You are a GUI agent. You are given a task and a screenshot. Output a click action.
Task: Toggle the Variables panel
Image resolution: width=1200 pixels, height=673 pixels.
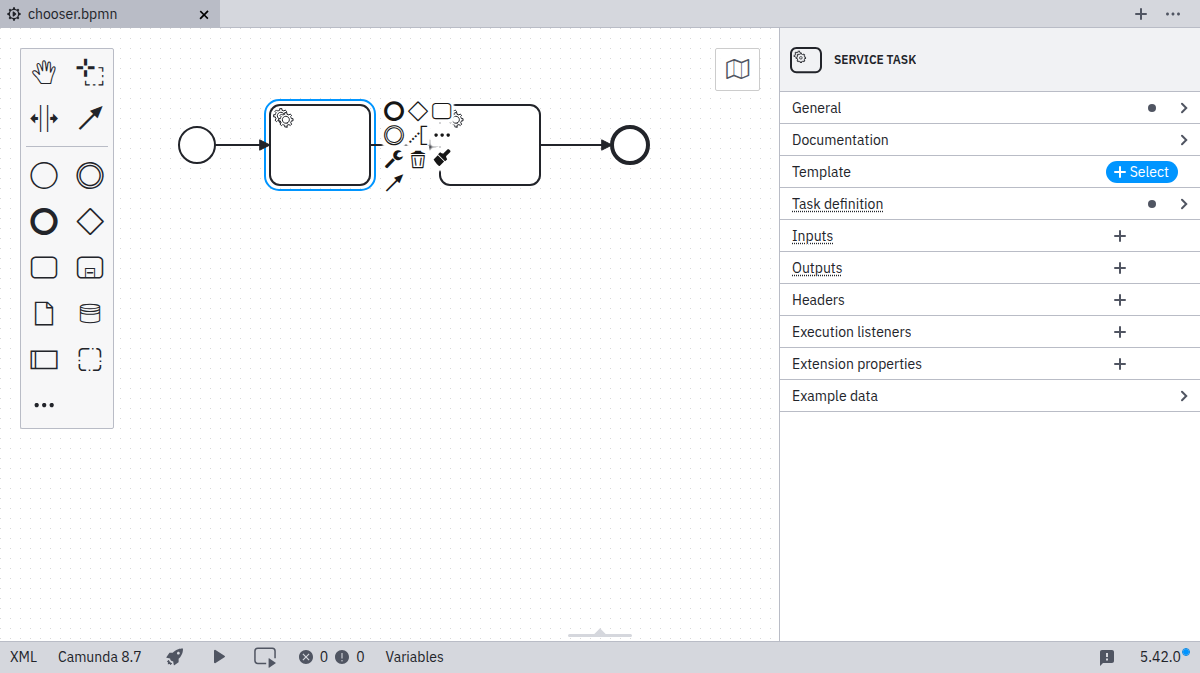[414, 657]
